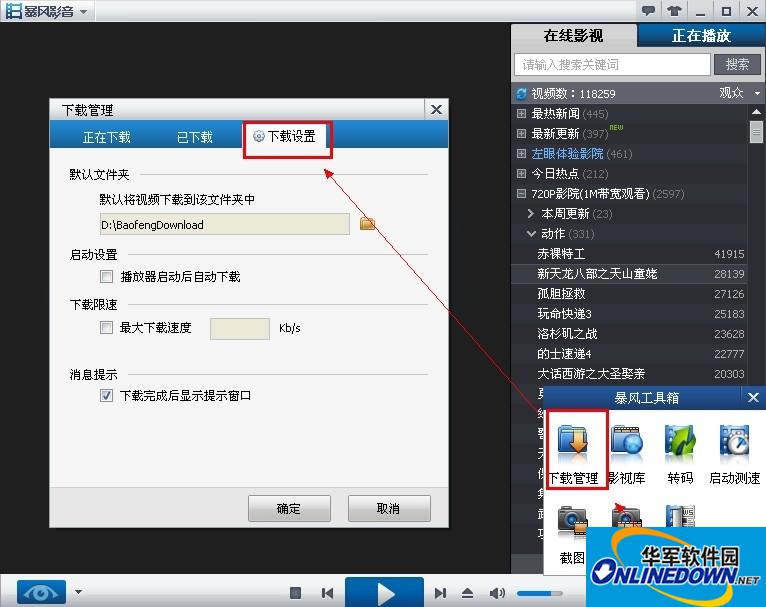Expand the 最热新闻 category
766x607 pixels.
522,113
